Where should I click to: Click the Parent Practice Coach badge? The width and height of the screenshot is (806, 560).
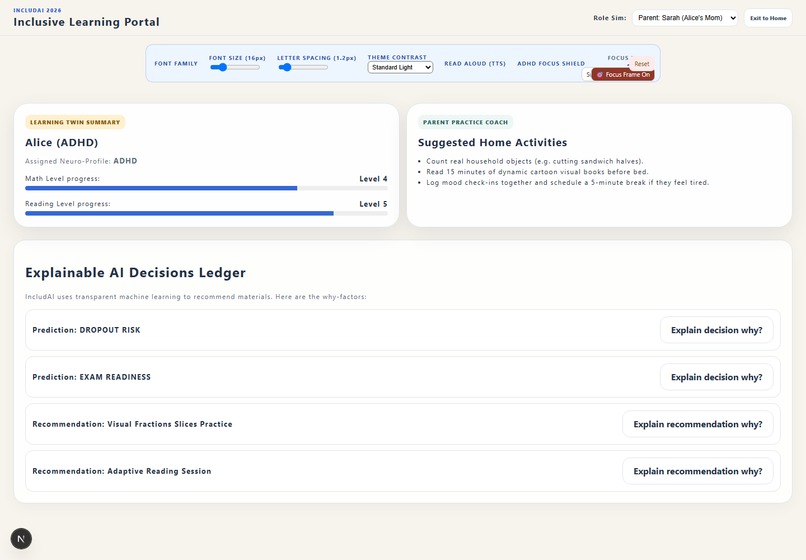tap(465, 122)
